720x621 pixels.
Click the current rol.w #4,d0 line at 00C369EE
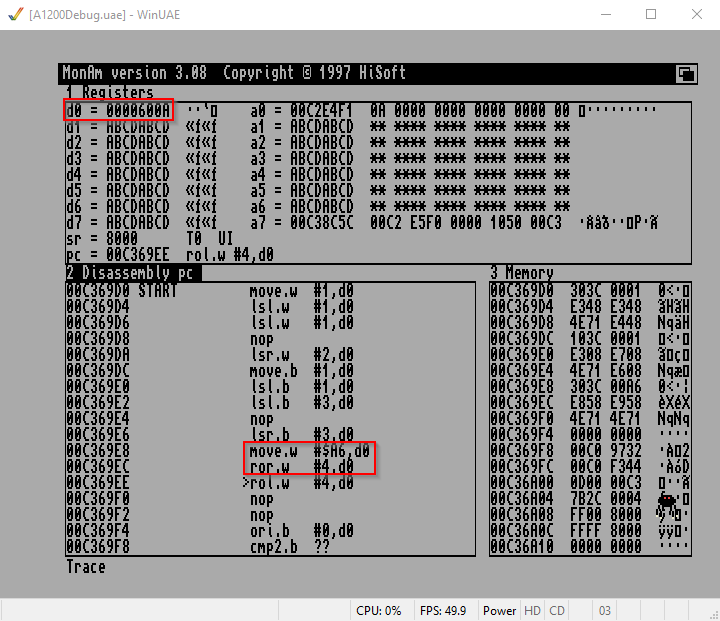(x=301, y=483)
